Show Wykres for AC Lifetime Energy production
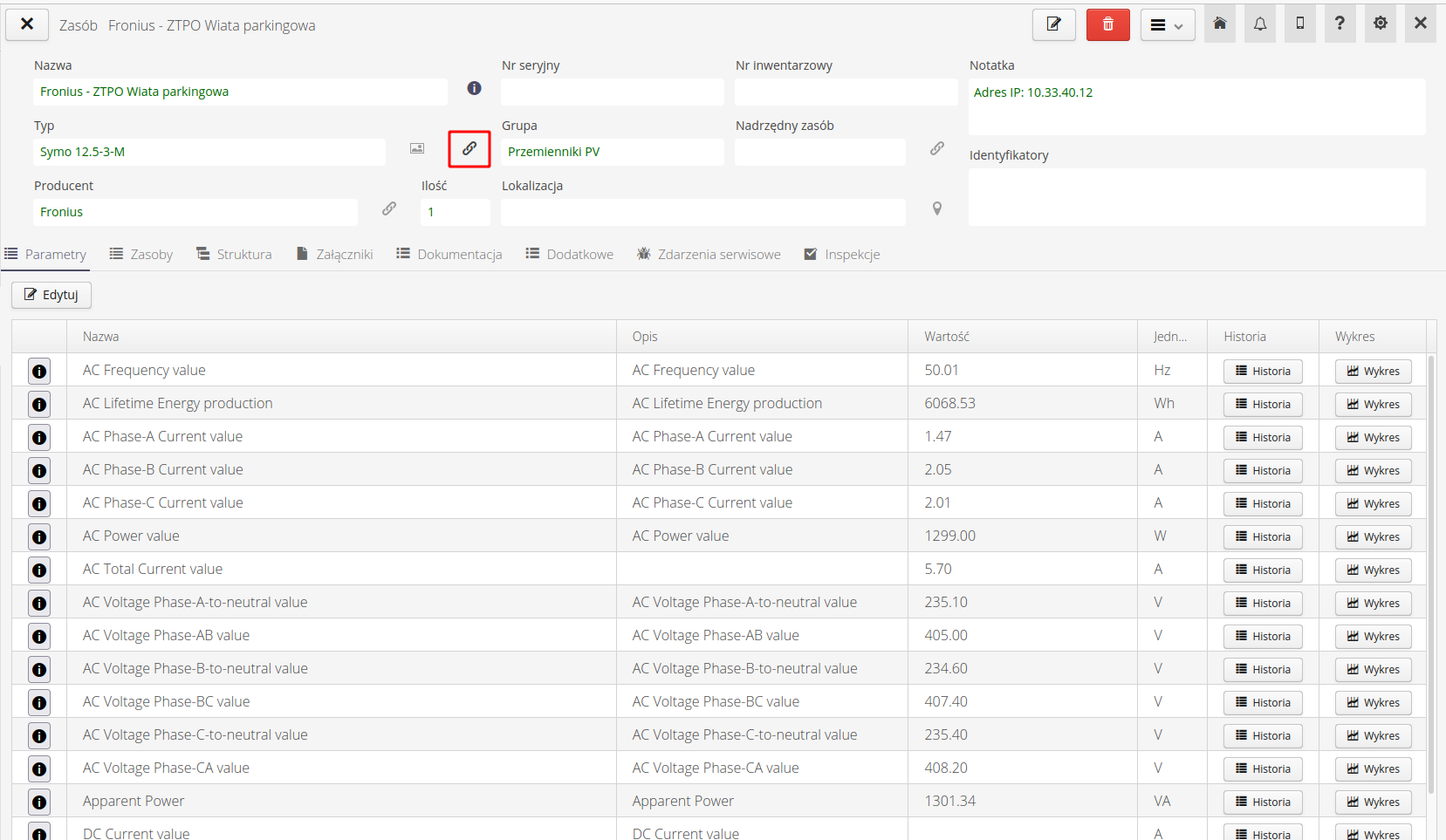 1373,405
